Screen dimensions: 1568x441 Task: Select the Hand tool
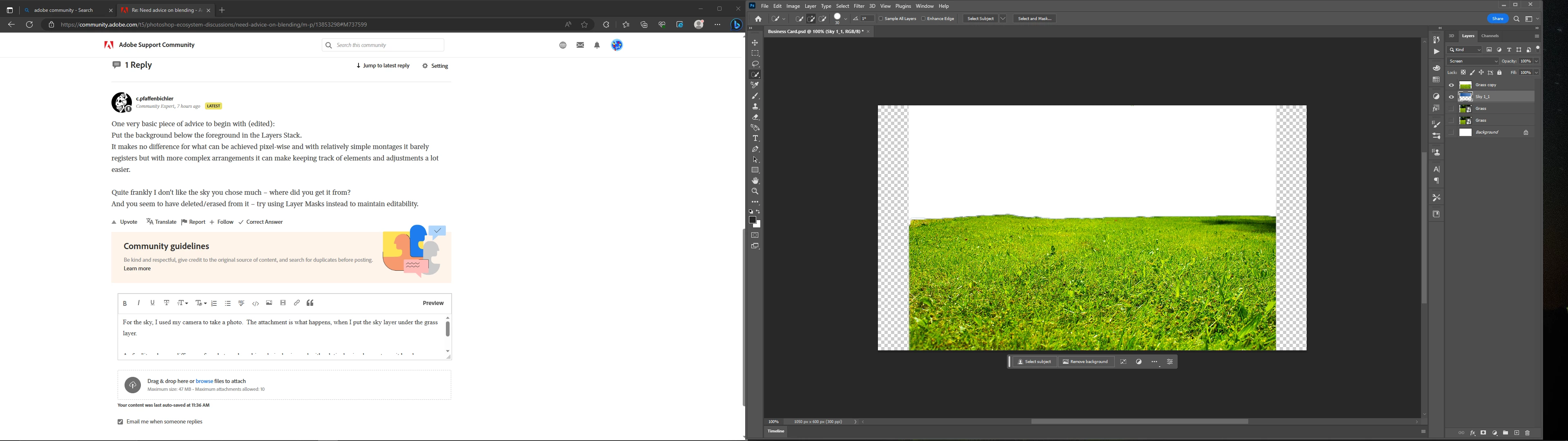click(755, 181)
